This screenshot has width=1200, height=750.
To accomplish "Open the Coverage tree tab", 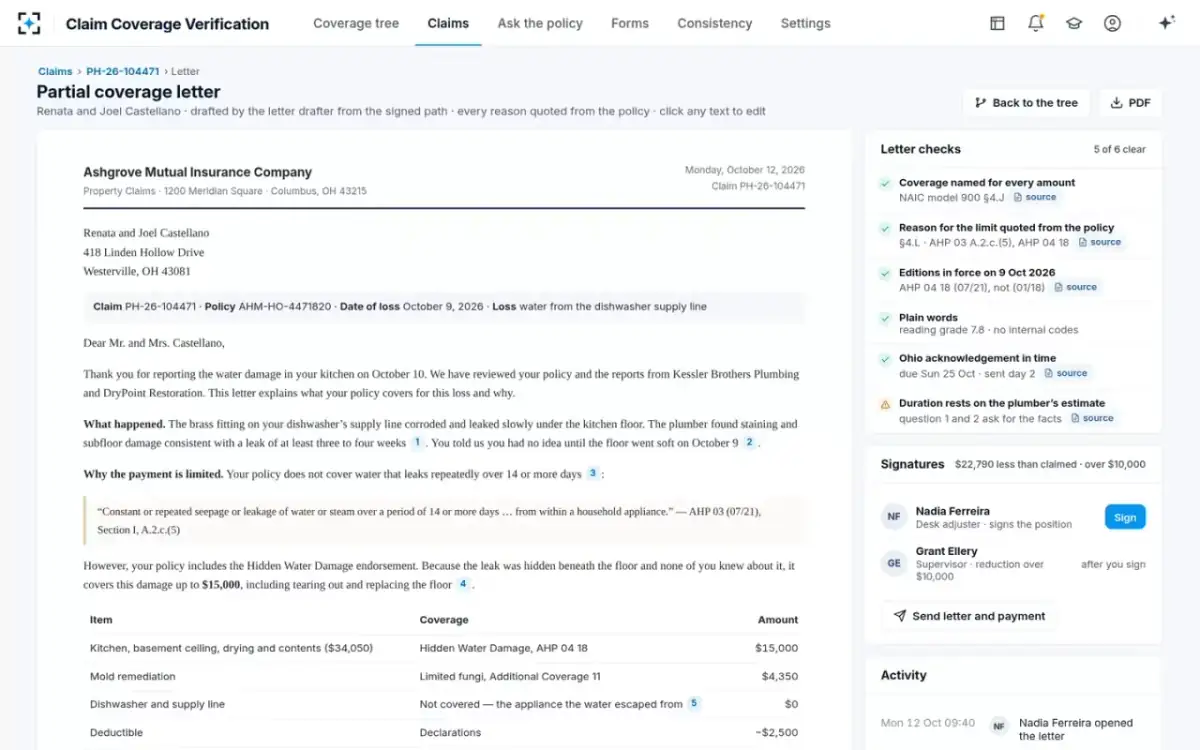I will tap(356, 23).
